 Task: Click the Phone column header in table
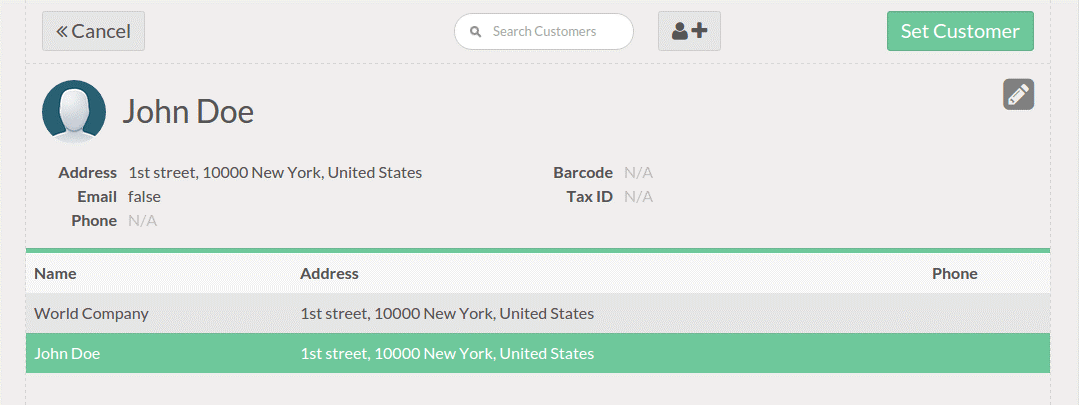click(x=954, y=274)
